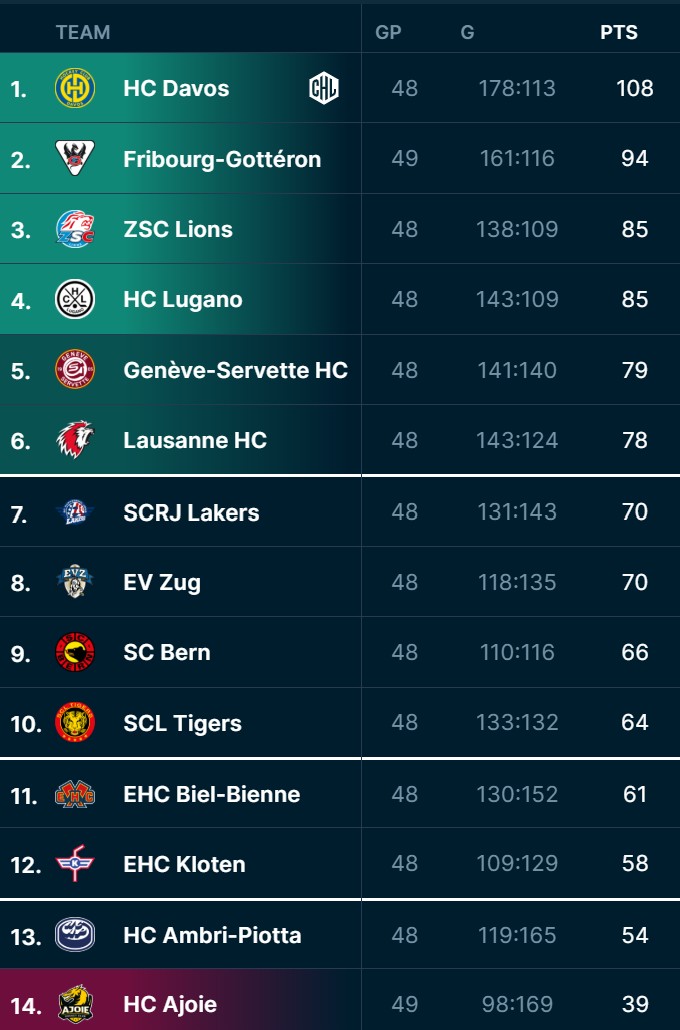Click the HC Davos team logo
Screen dimensions: 680x1030
[75, 88]
